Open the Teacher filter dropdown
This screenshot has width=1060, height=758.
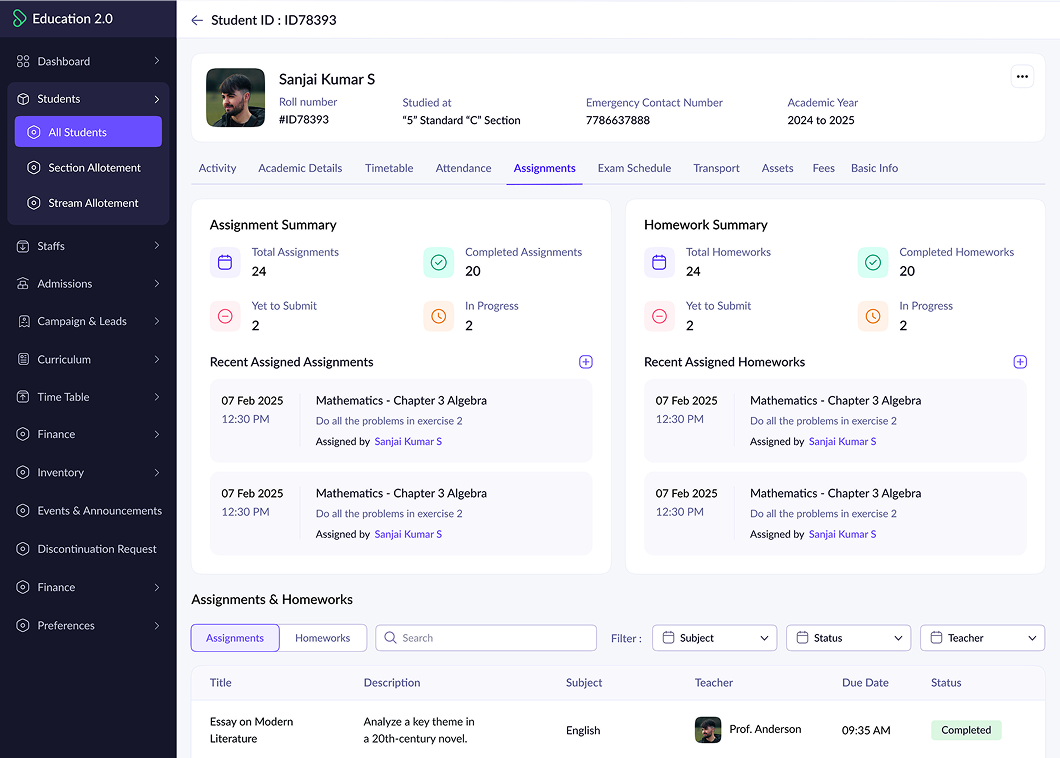[x=982, y=638]
